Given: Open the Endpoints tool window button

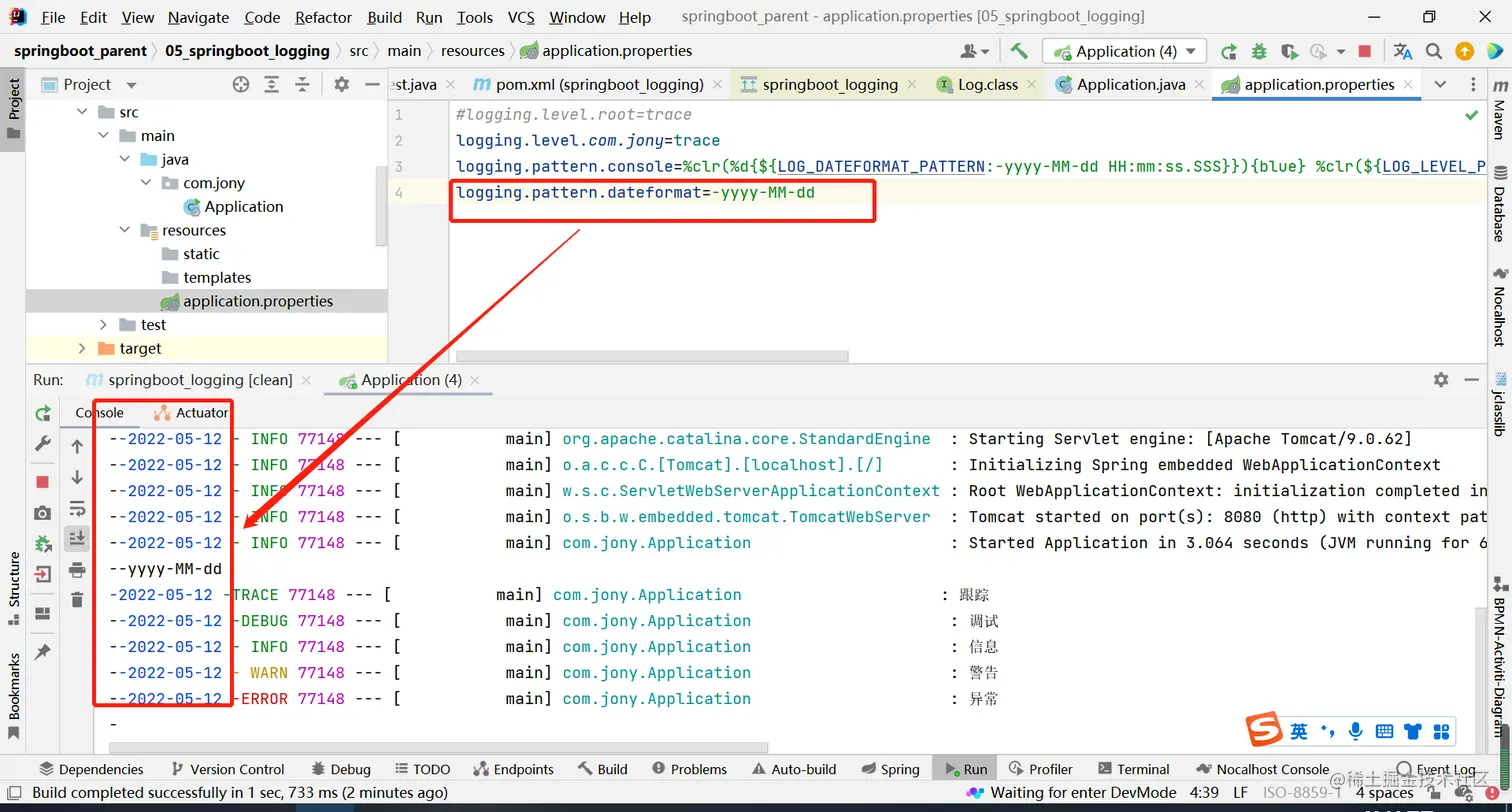Looking at the screenshot, I should pos(513,769).
